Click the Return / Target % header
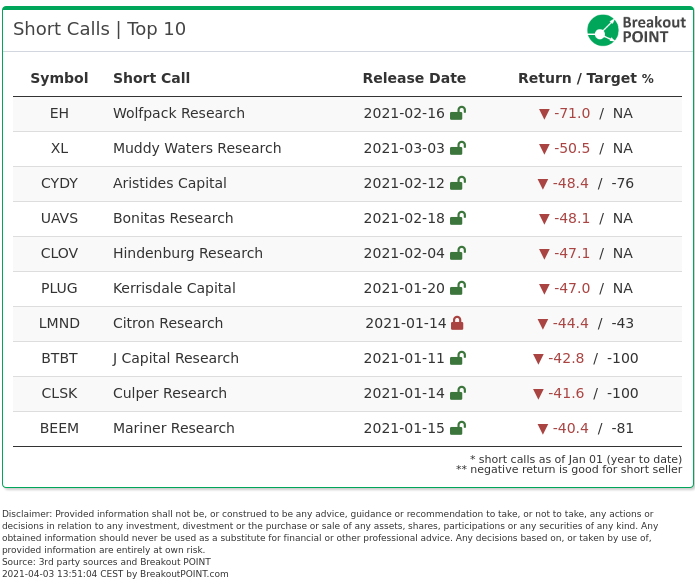Viewport: 695px width, 582px height. (x=586, y=78)
